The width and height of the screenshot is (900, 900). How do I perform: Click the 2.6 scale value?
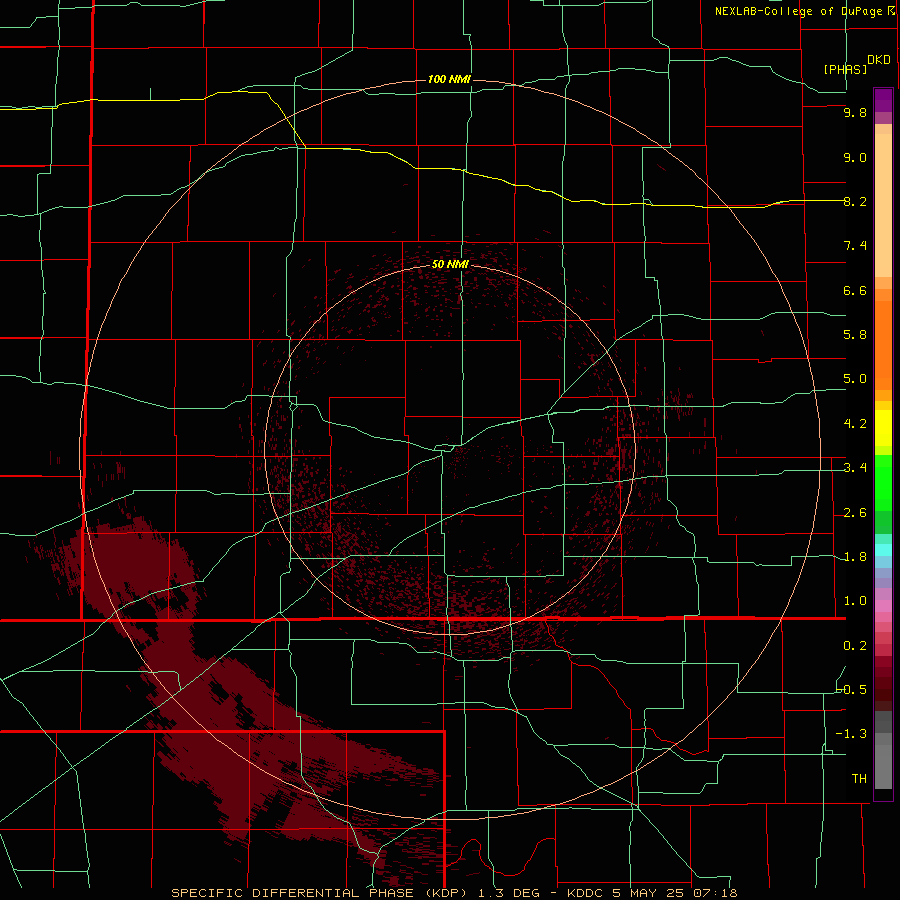pos(855,513)
